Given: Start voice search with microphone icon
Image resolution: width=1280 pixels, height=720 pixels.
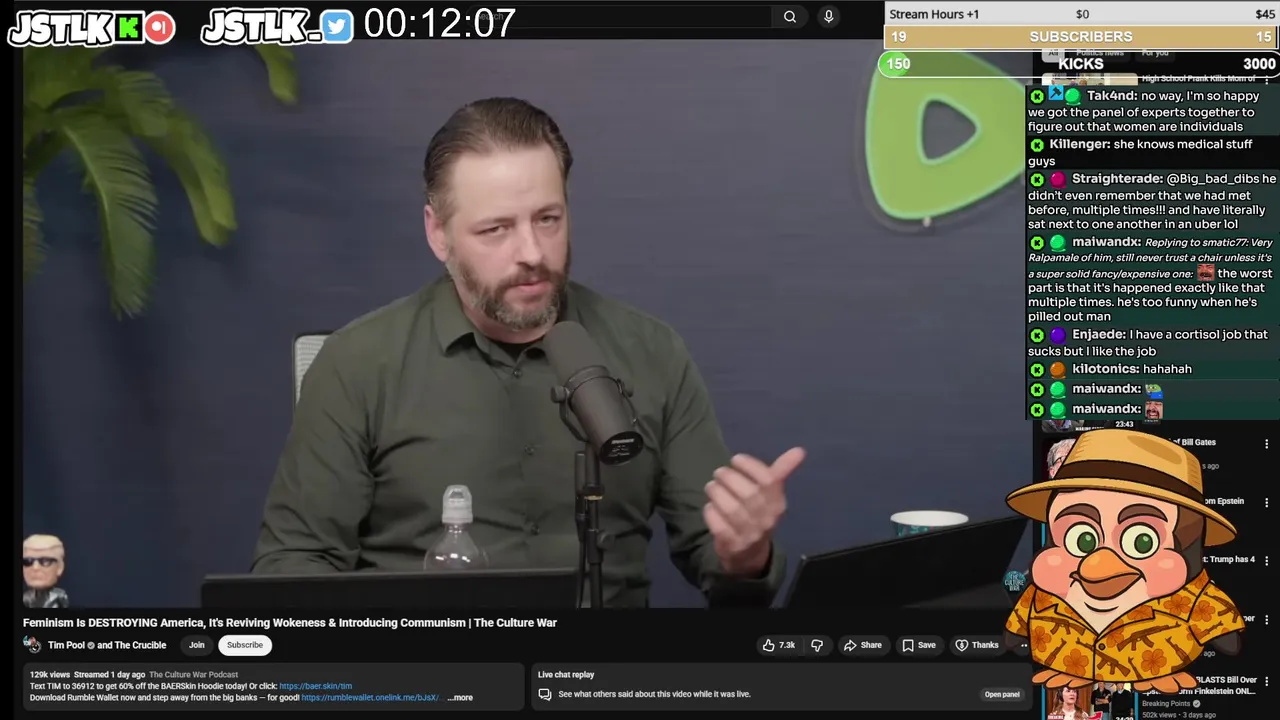Looking at the screenshot, I should tap(828, 16).
